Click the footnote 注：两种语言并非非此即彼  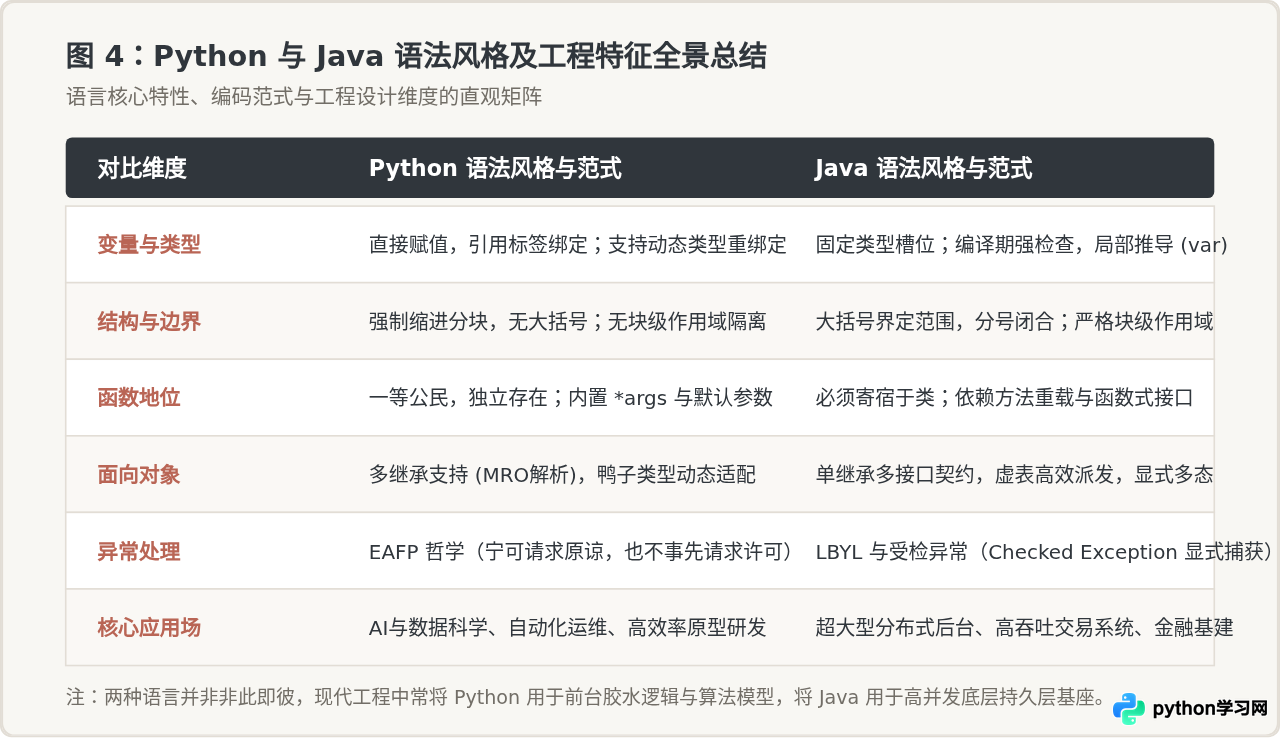tap(586, 697)
